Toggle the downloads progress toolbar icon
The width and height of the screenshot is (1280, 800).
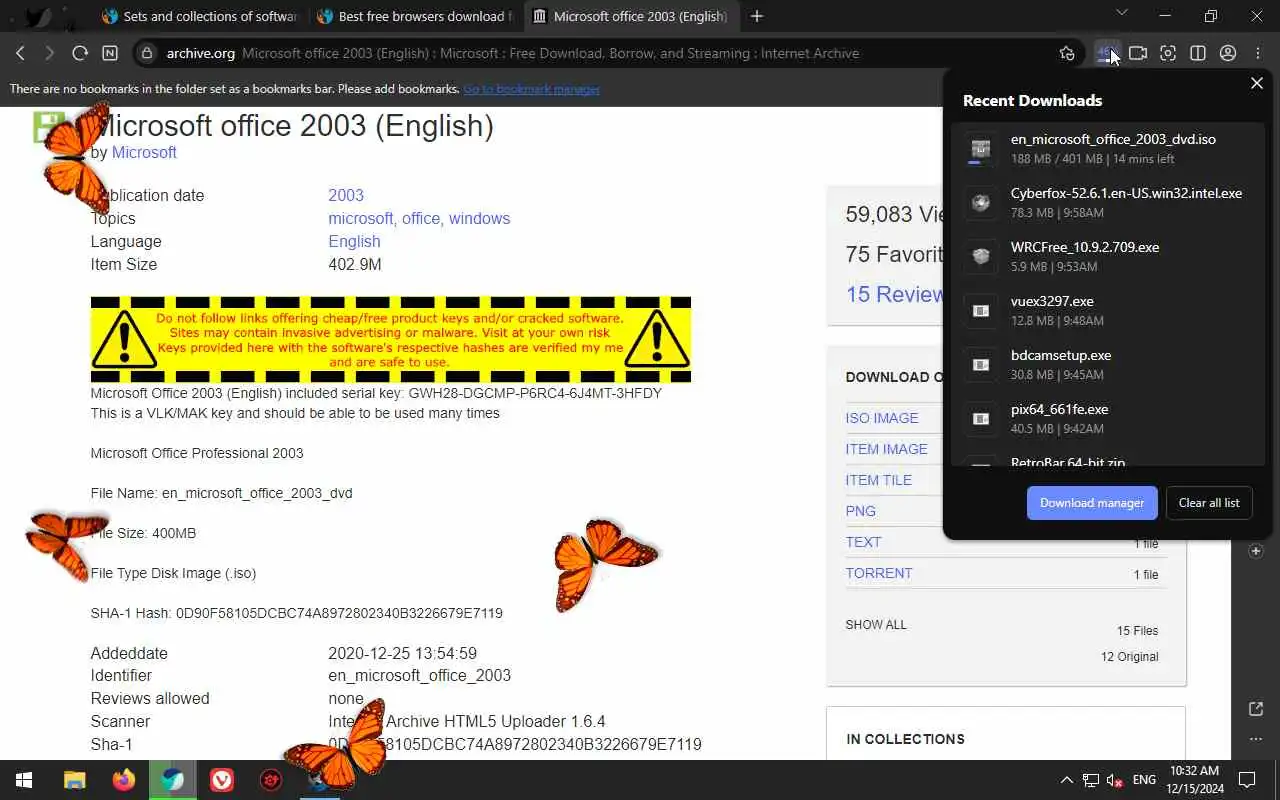tap(1107, 53)
